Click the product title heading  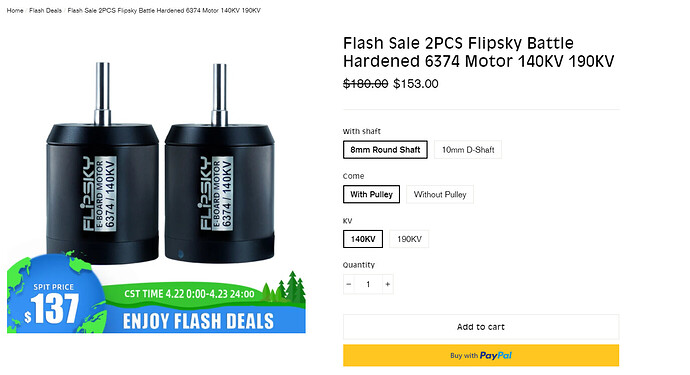478,52
